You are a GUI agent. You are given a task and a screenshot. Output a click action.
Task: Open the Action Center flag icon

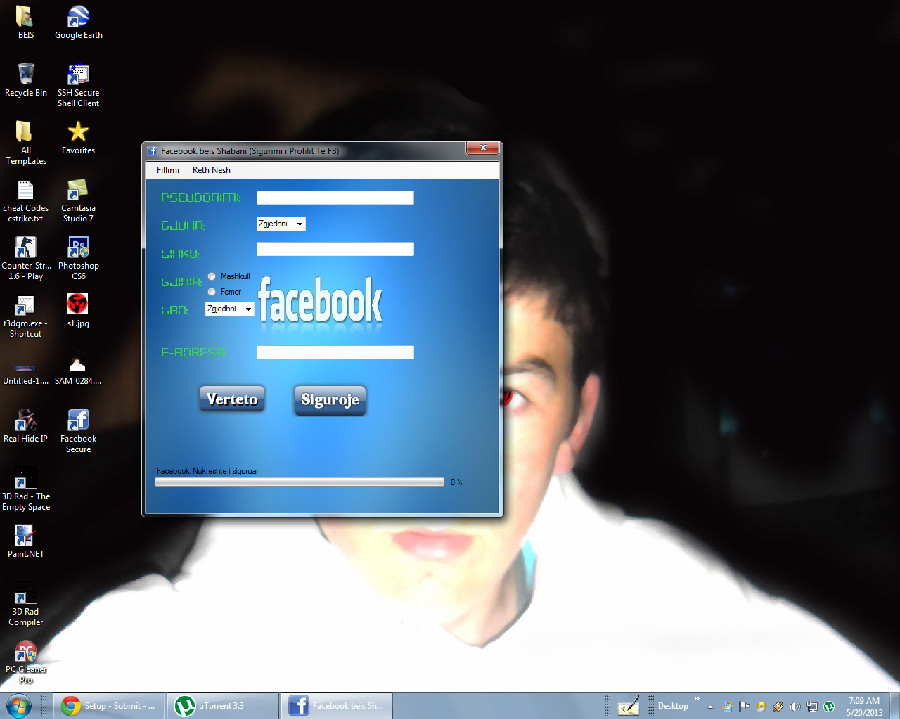point(744,706)
